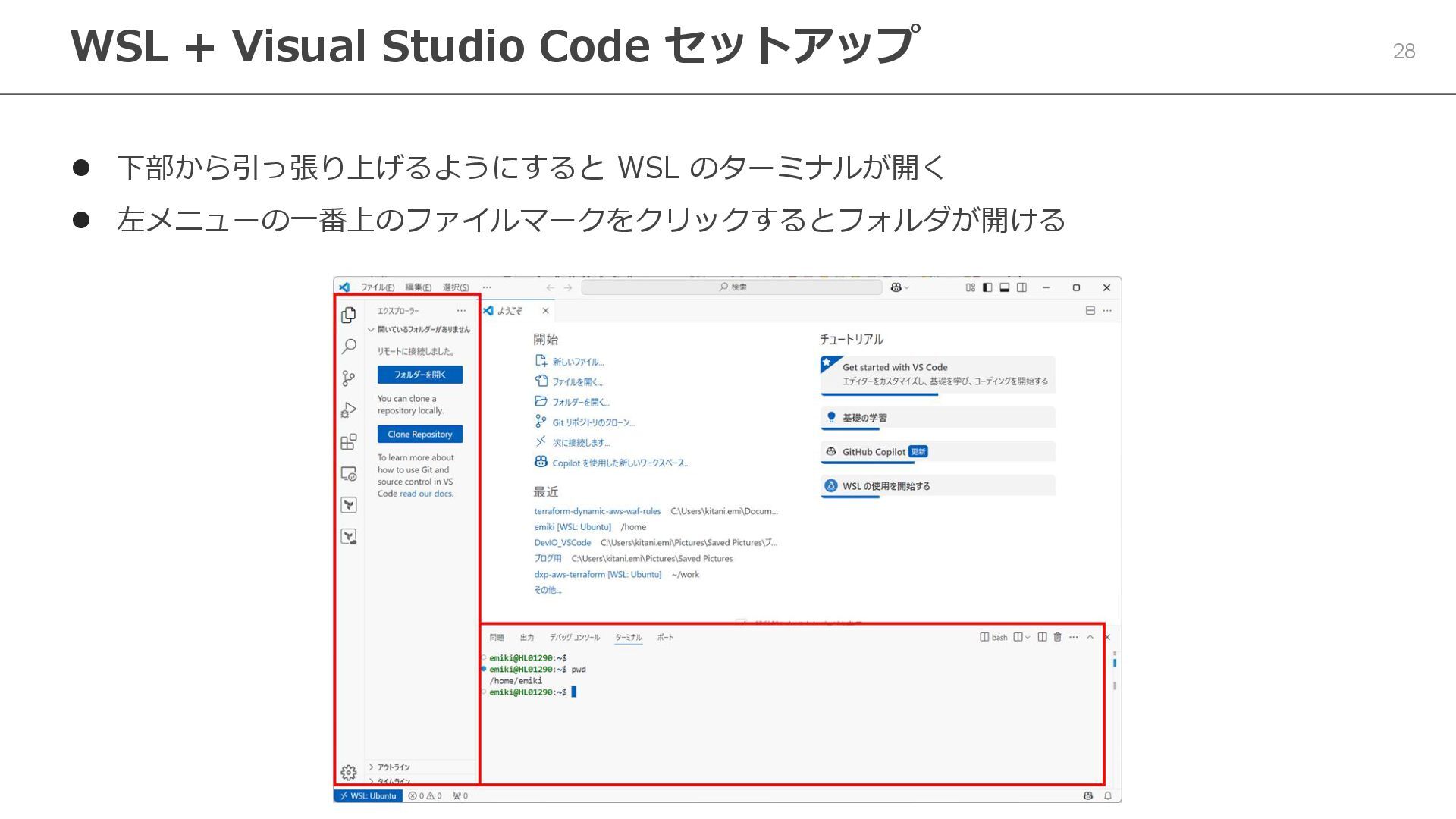Click the その他... link
This screenshot has height=819, width=1456.
(548, 590)
